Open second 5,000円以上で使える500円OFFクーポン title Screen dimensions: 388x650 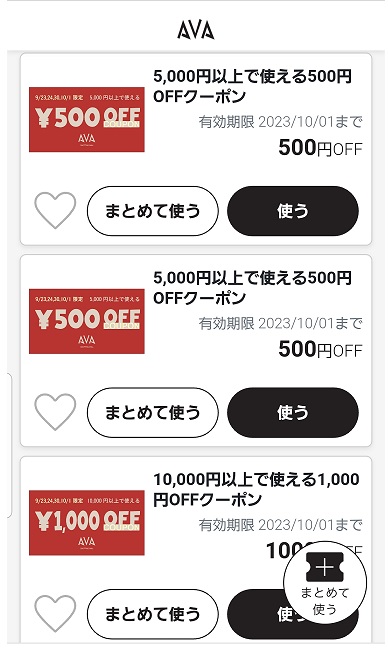[252, 288]
